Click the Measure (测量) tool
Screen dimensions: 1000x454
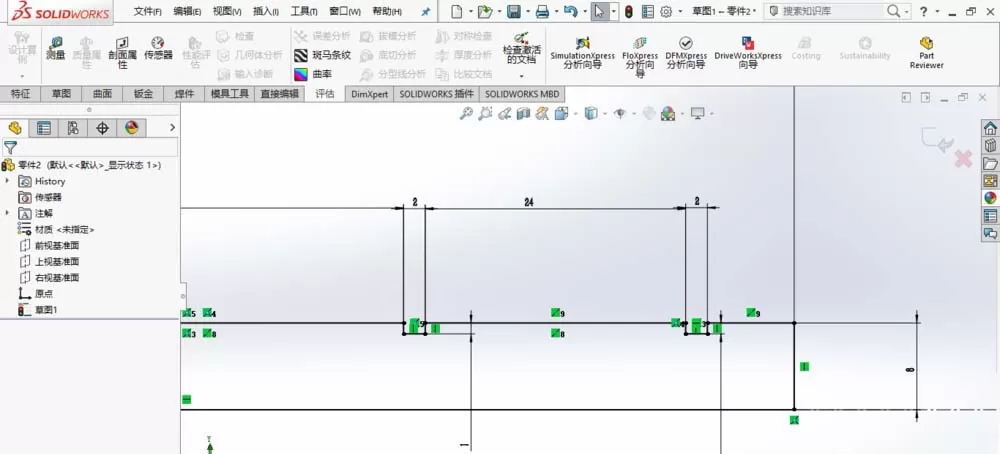[55, 48]
